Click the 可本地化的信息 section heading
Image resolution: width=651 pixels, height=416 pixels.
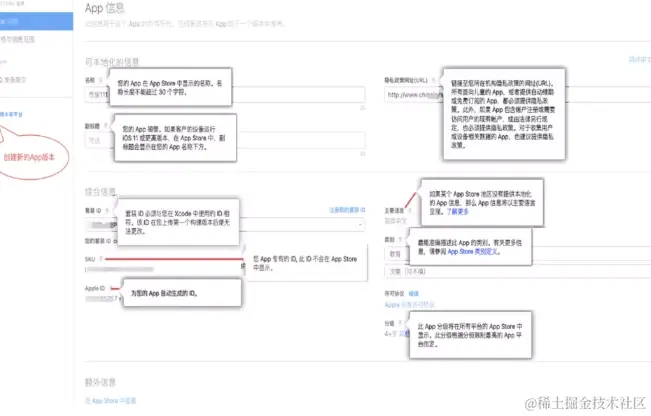pyautogui.click(x=112, y=62)
